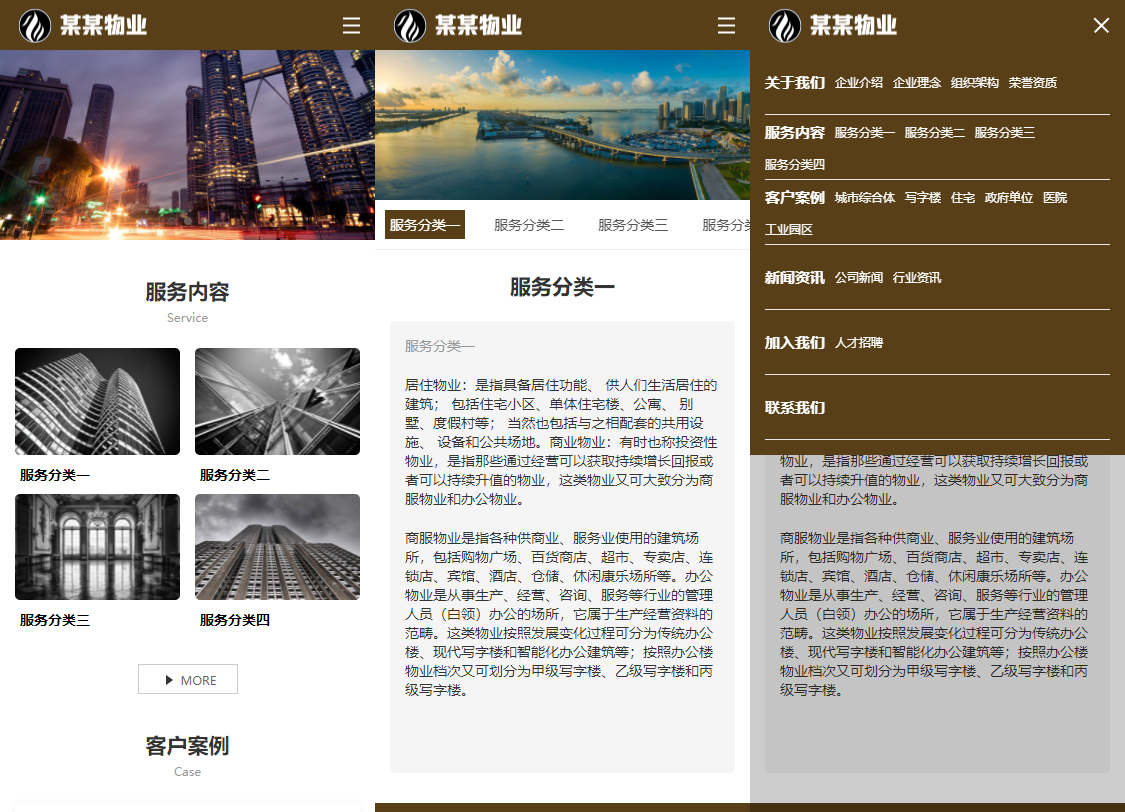Open 新闻资讯 in the expanded menu
This screenshot has width=1125, height=812.
[795, 278]
